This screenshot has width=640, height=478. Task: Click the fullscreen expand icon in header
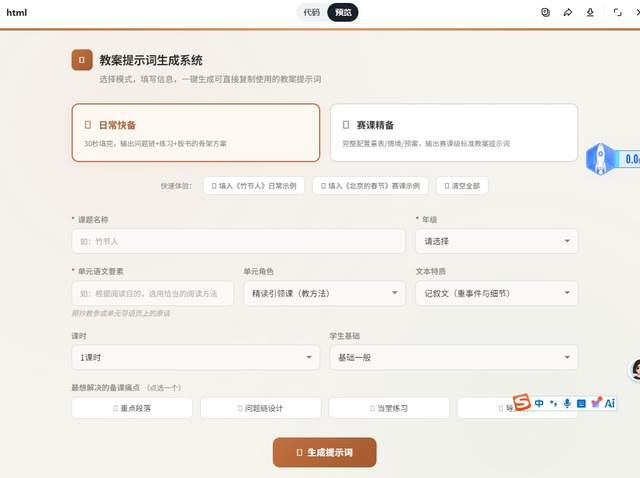tap(618, 12)
